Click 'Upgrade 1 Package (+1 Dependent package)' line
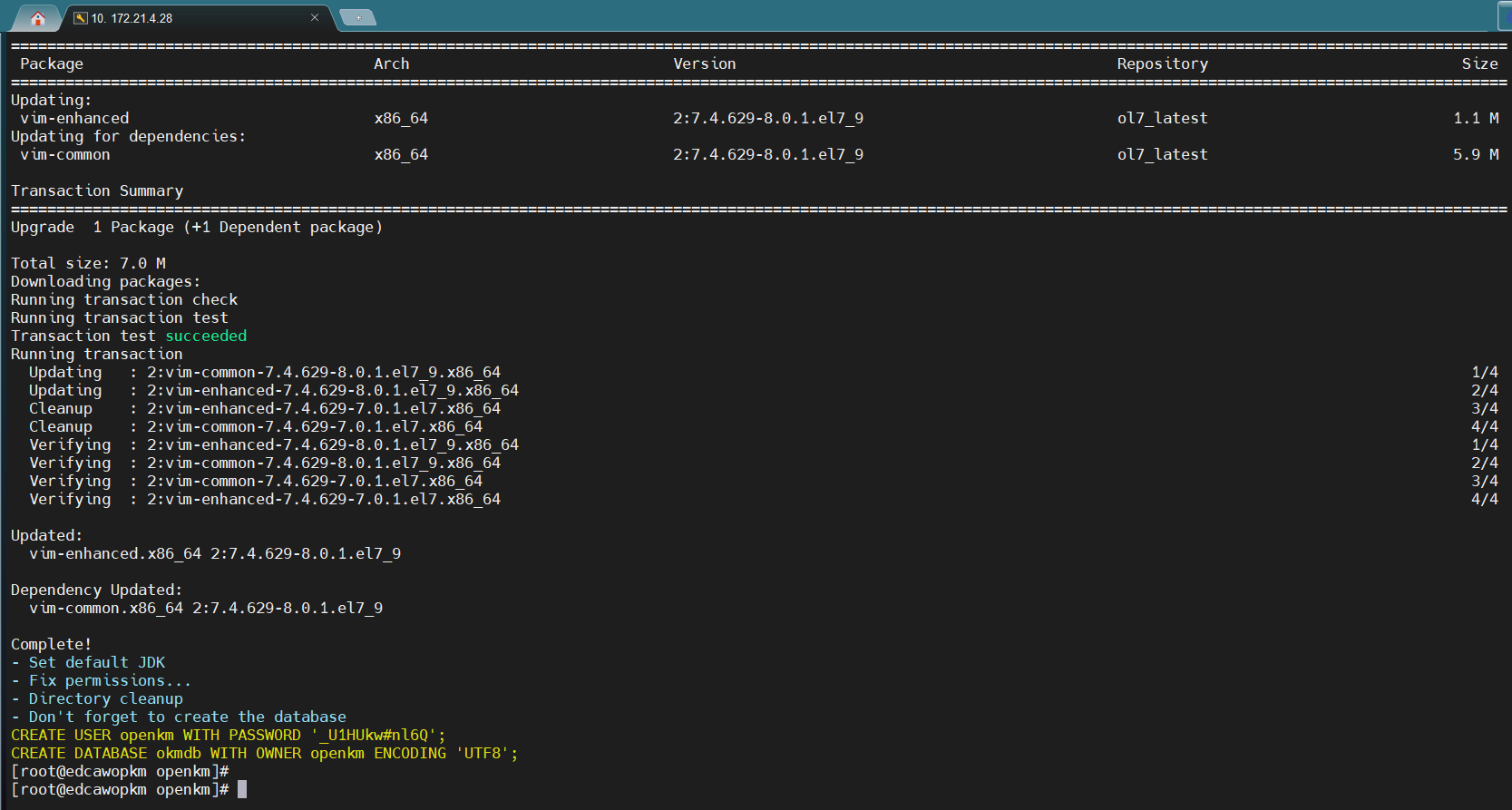This screenshot has width=1512, height=810. [x=197, y=227]
